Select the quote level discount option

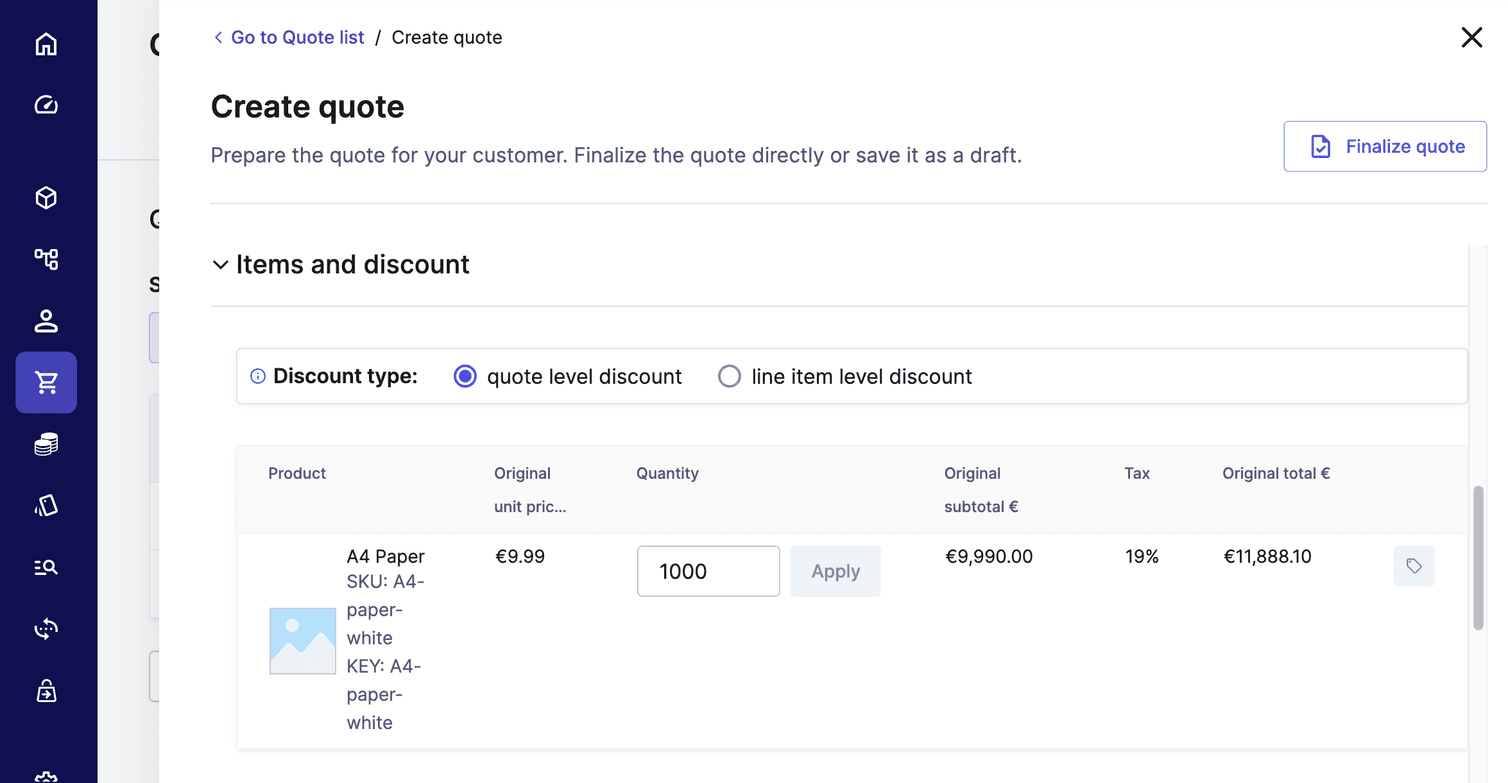tap(464, 376)
